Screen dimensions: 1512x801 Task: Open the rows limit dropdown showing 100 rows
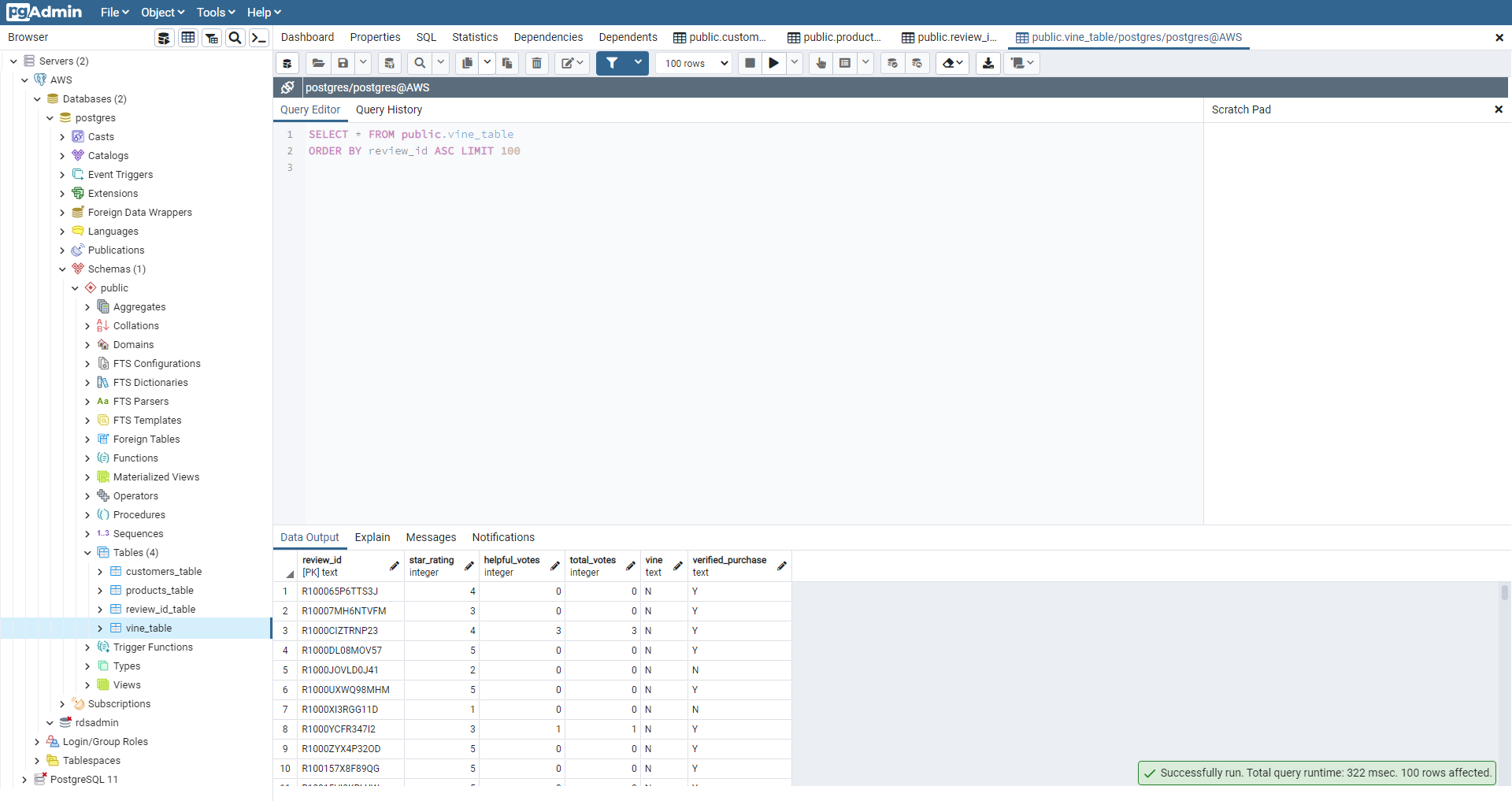(x=695, y=63)
